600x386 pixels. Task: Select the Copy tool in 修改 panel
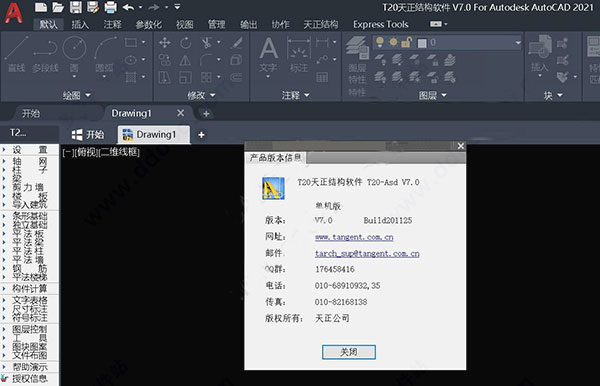click(x=165, y=60)
